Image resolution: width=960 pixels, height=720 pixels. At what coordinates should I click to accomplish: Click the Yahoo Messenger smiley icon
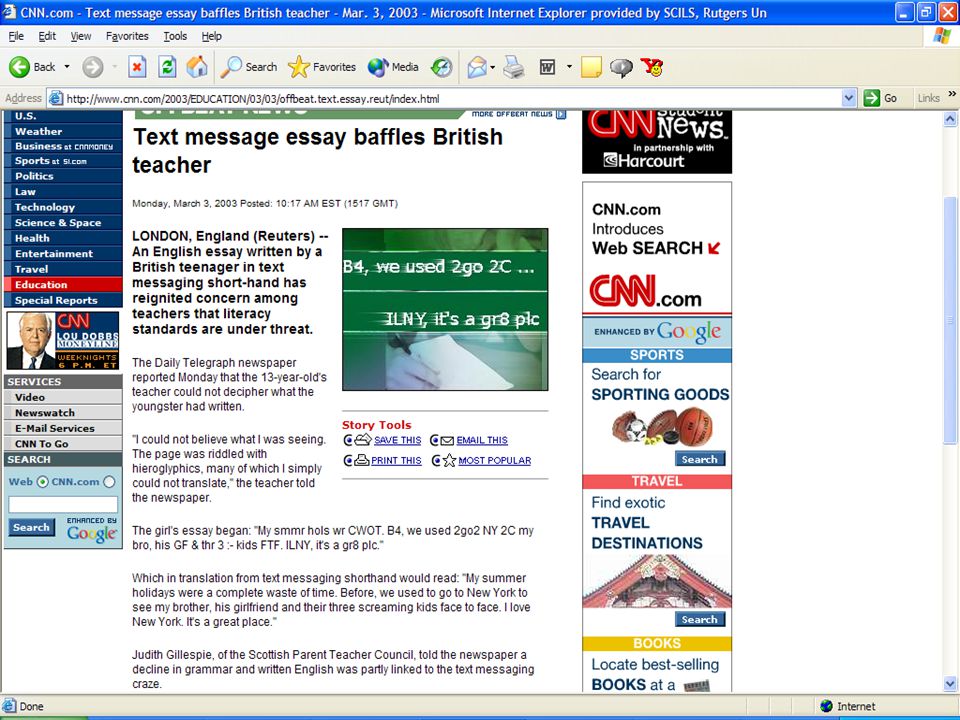[x=653, y=67]
